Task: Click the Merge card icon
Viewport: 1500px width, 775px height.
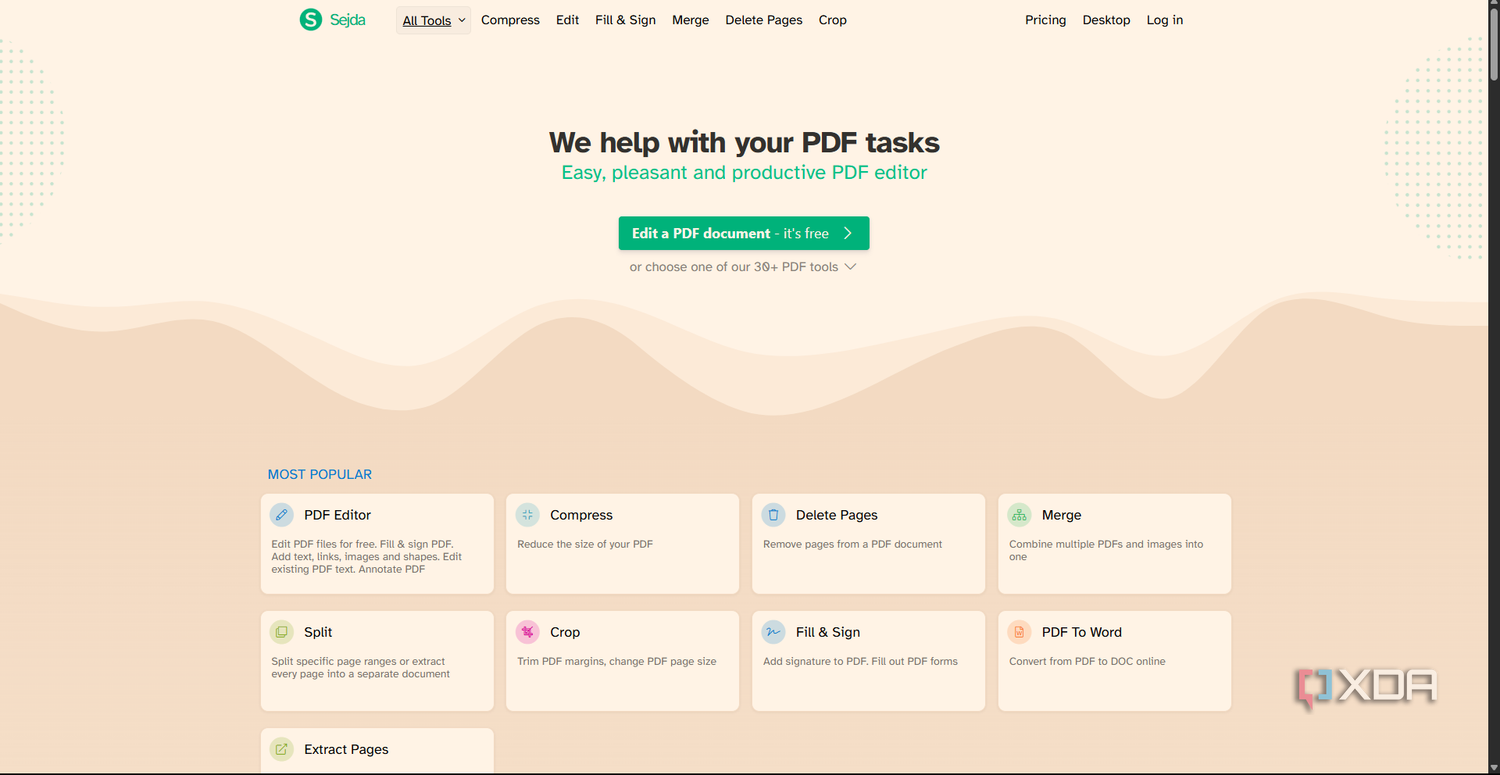Action: (x=1019, y=515)
